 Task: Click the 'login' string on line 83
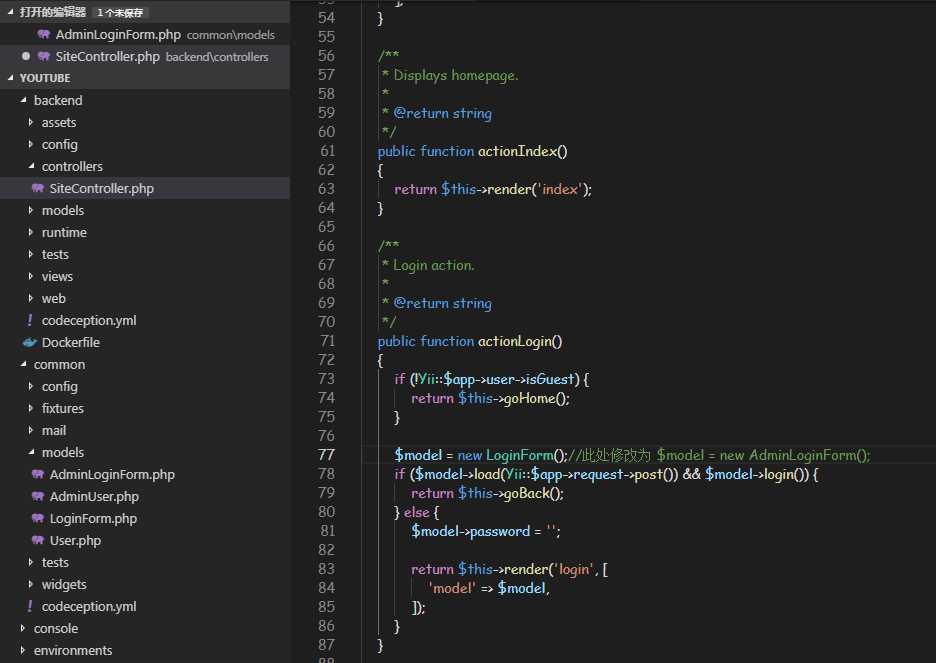coord(575,569)
